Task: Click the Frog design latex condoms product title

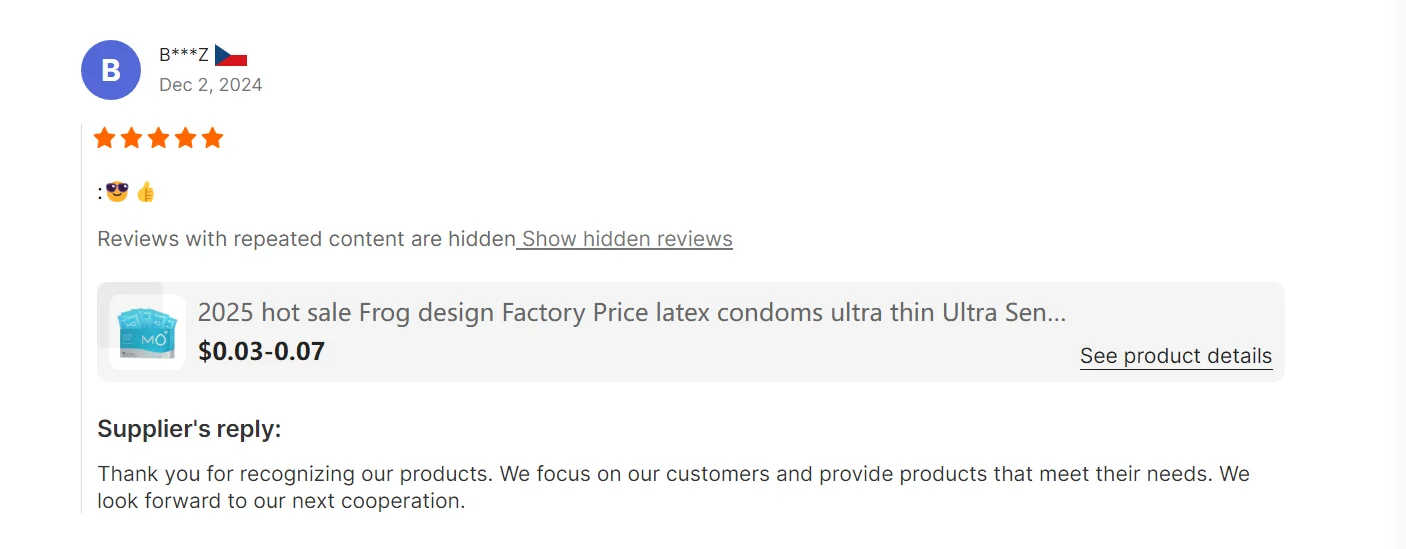Action: coord(631,313)
